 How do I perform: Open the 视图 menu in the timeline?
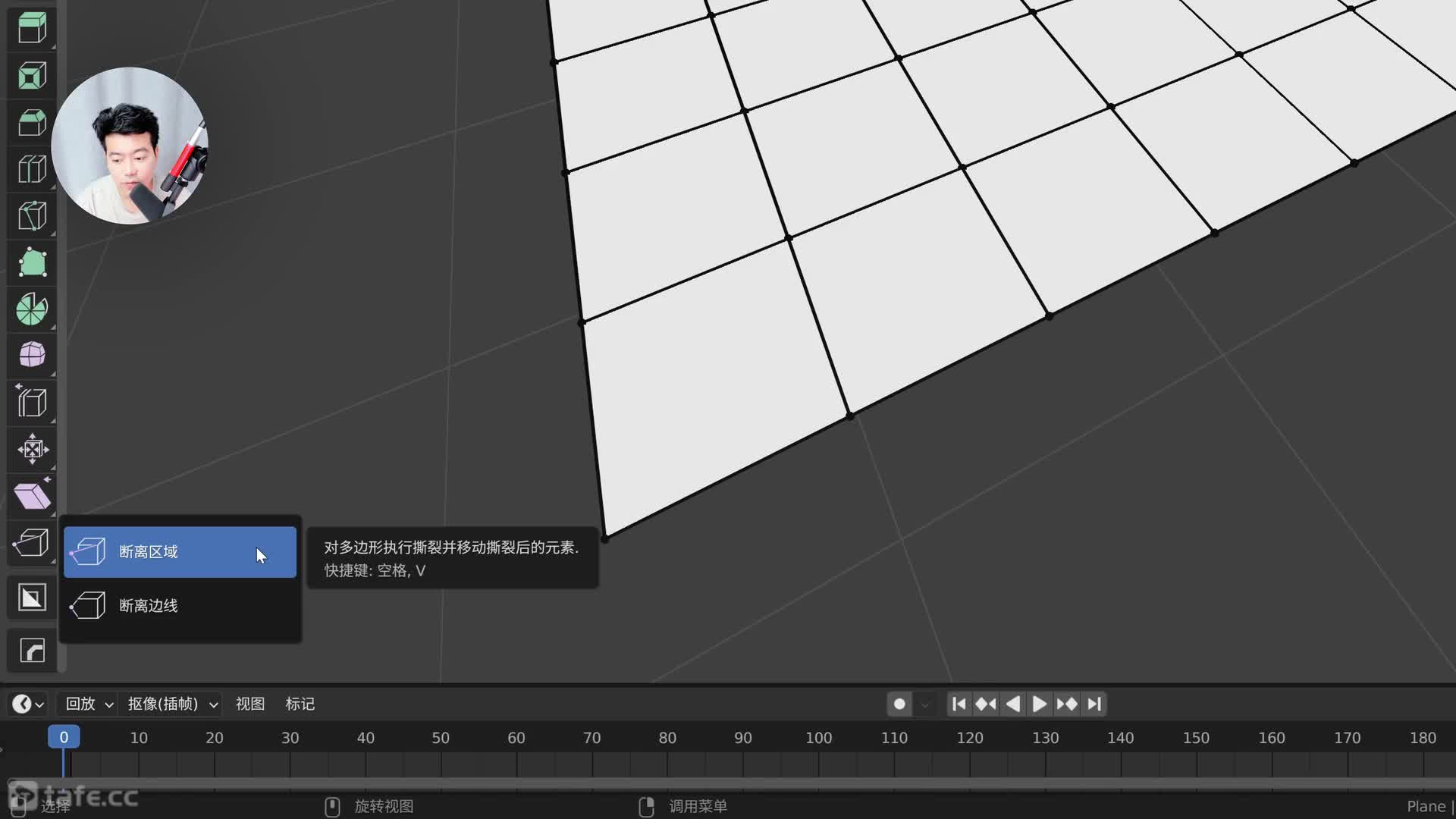pyautogui.click(x=249, y=704)
